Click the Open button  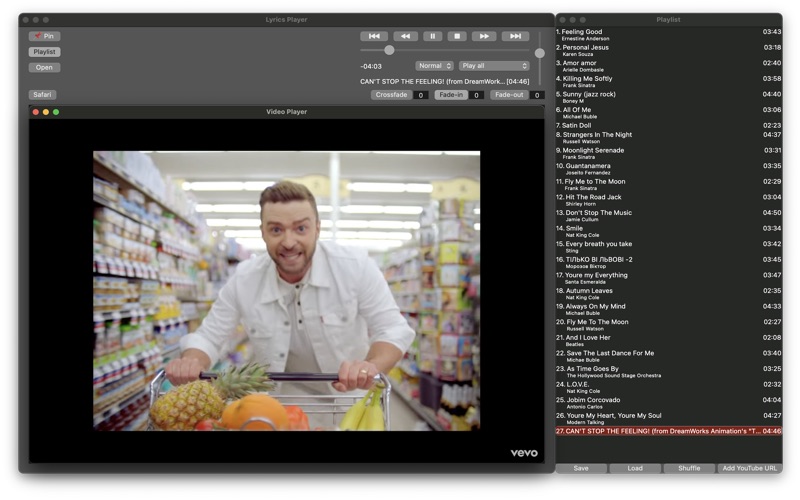(x=44, y=67)
